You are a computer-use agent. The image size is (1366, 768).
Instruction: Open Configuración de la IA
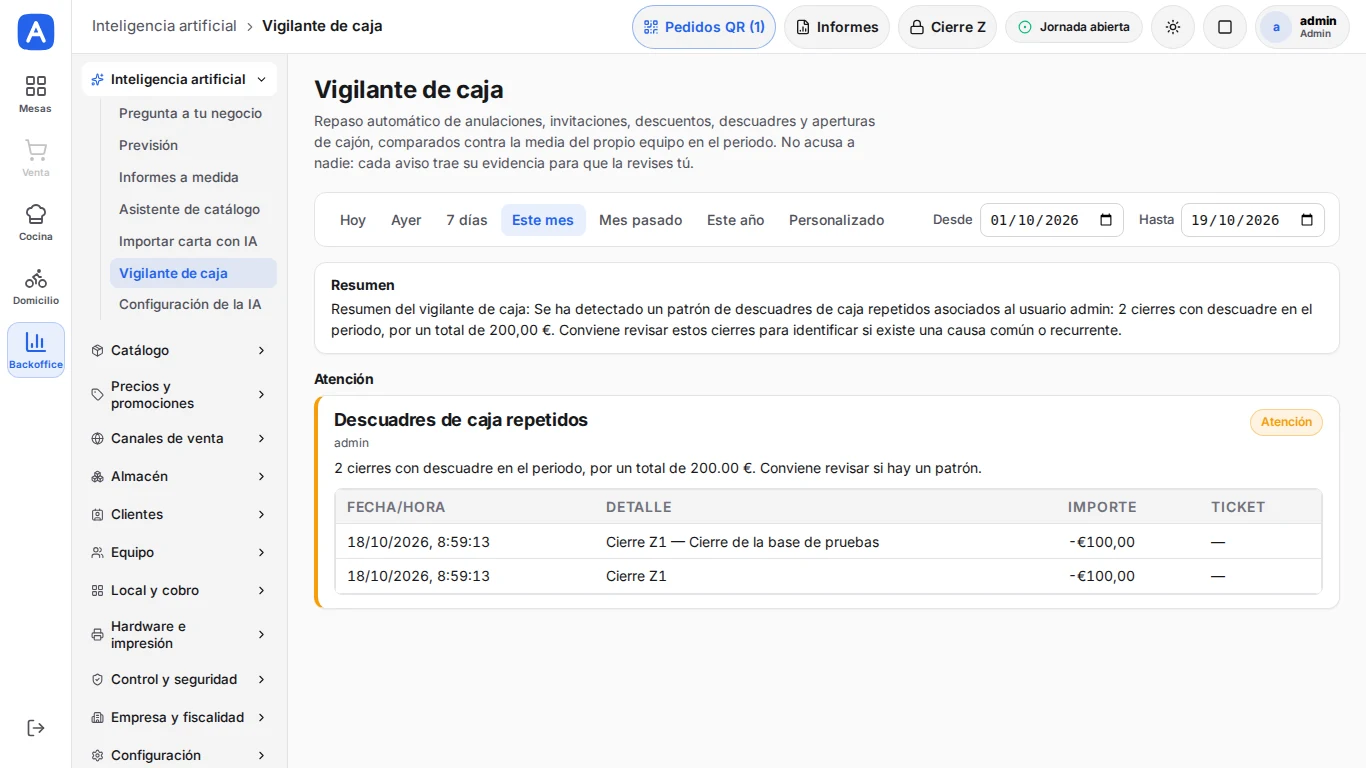tap(193, 304)
